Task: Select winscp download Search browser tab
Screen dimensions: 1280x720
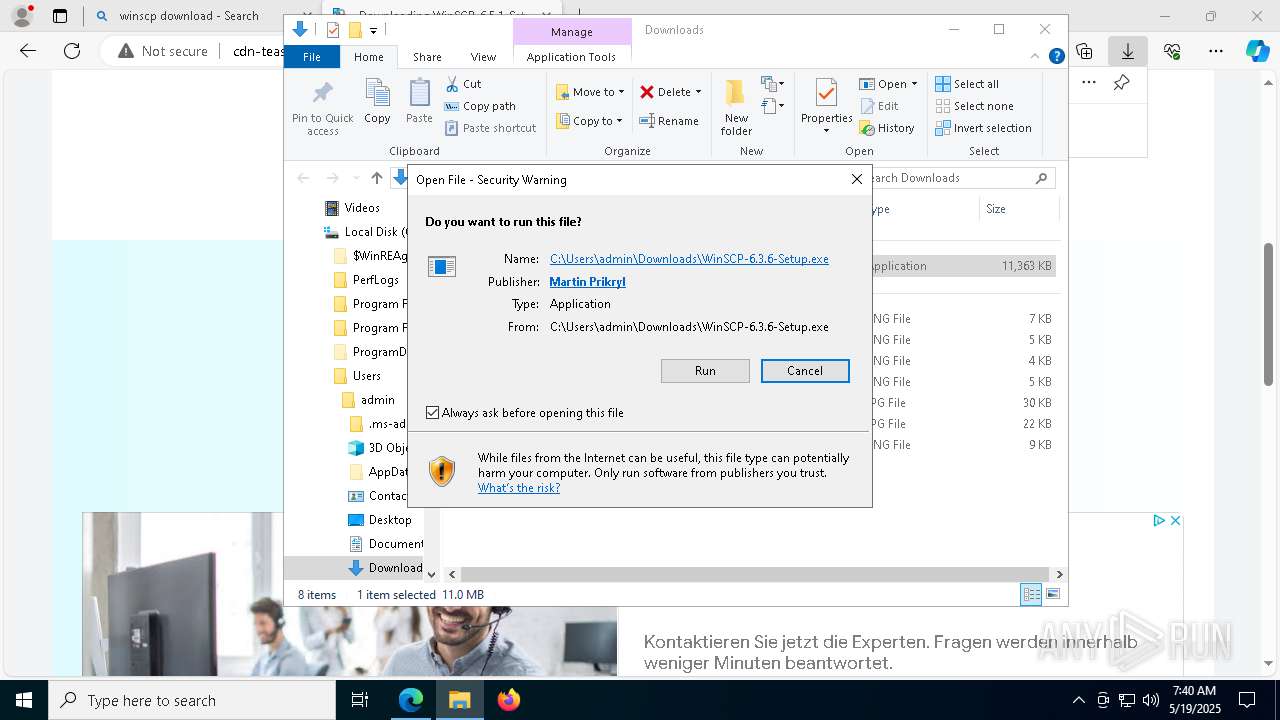Action: [188, 16]
